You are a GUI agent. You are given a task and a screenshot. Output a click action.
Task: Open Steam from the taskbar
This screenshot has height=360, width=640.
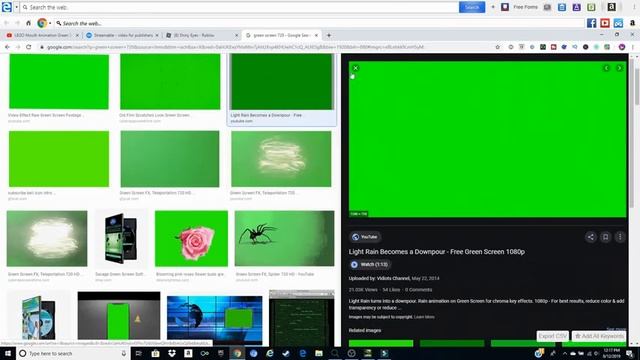click(286, 353)
